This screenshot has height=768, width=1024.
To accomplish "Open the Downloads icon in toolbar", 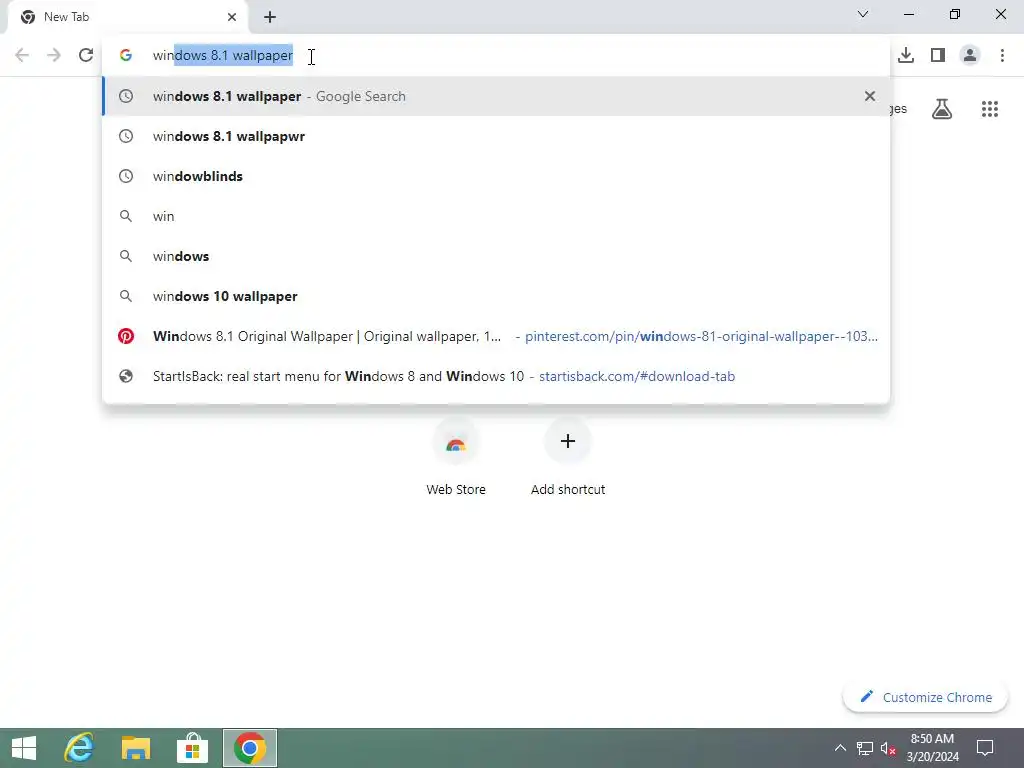I will [x=906, y=55].
